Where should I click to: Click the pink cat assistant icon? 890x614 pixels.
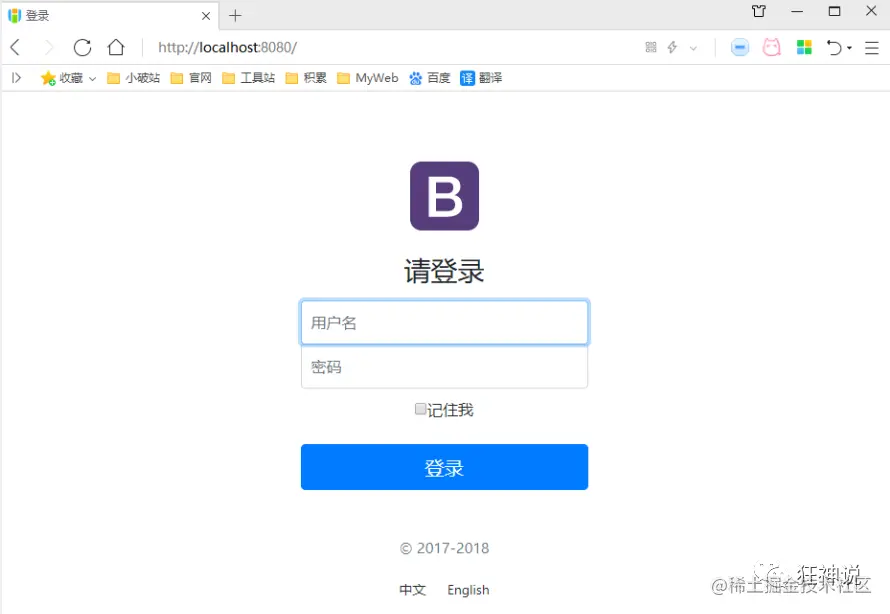(x=772, y=47)
